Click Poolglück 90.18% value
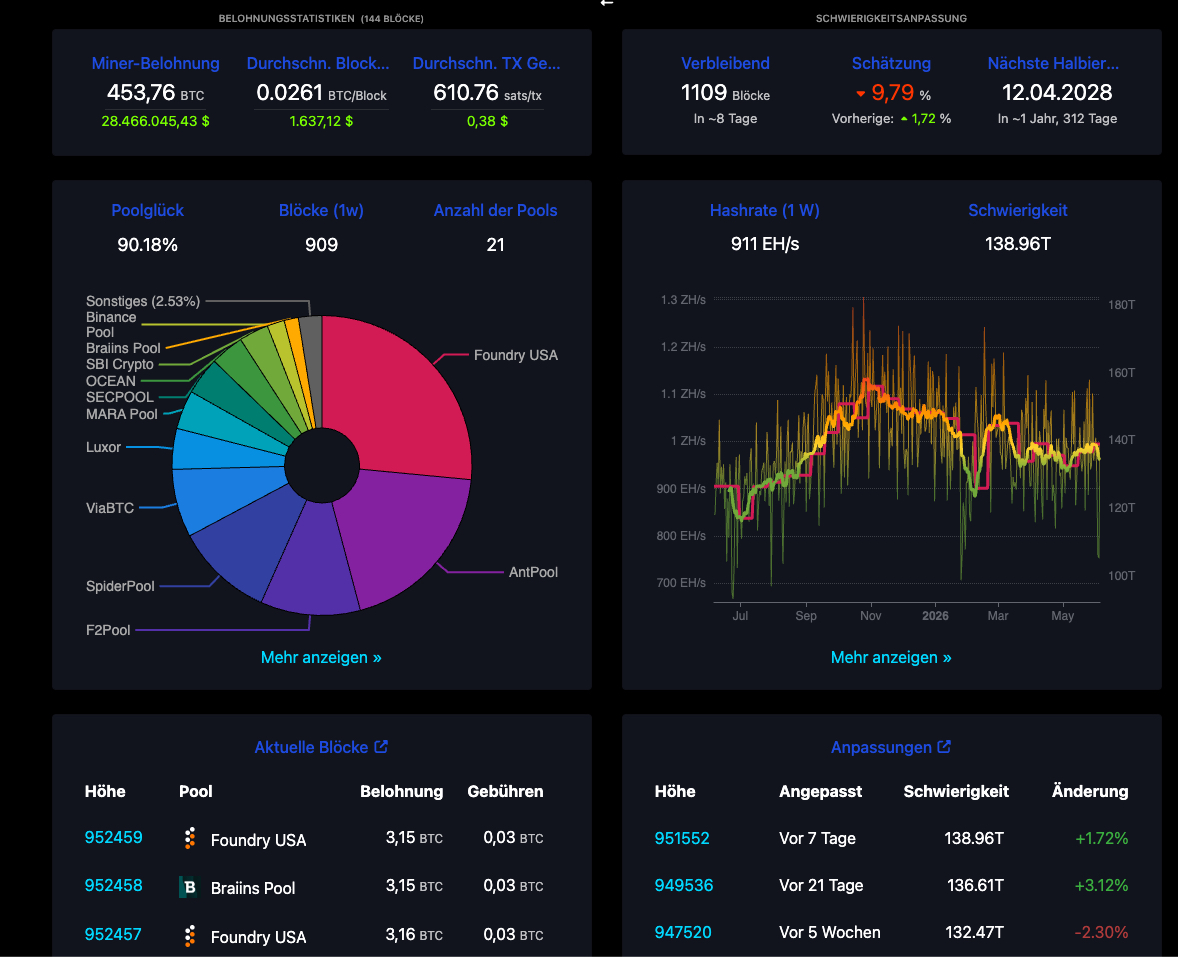 [147, 245]
